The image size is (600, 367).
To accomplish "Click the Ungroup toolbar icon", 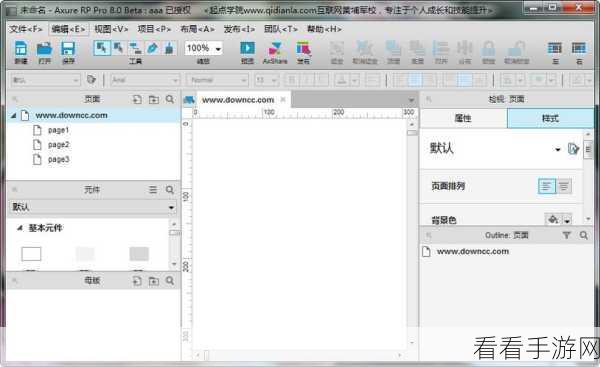I will pyautogui.click(x=364, y=49).
